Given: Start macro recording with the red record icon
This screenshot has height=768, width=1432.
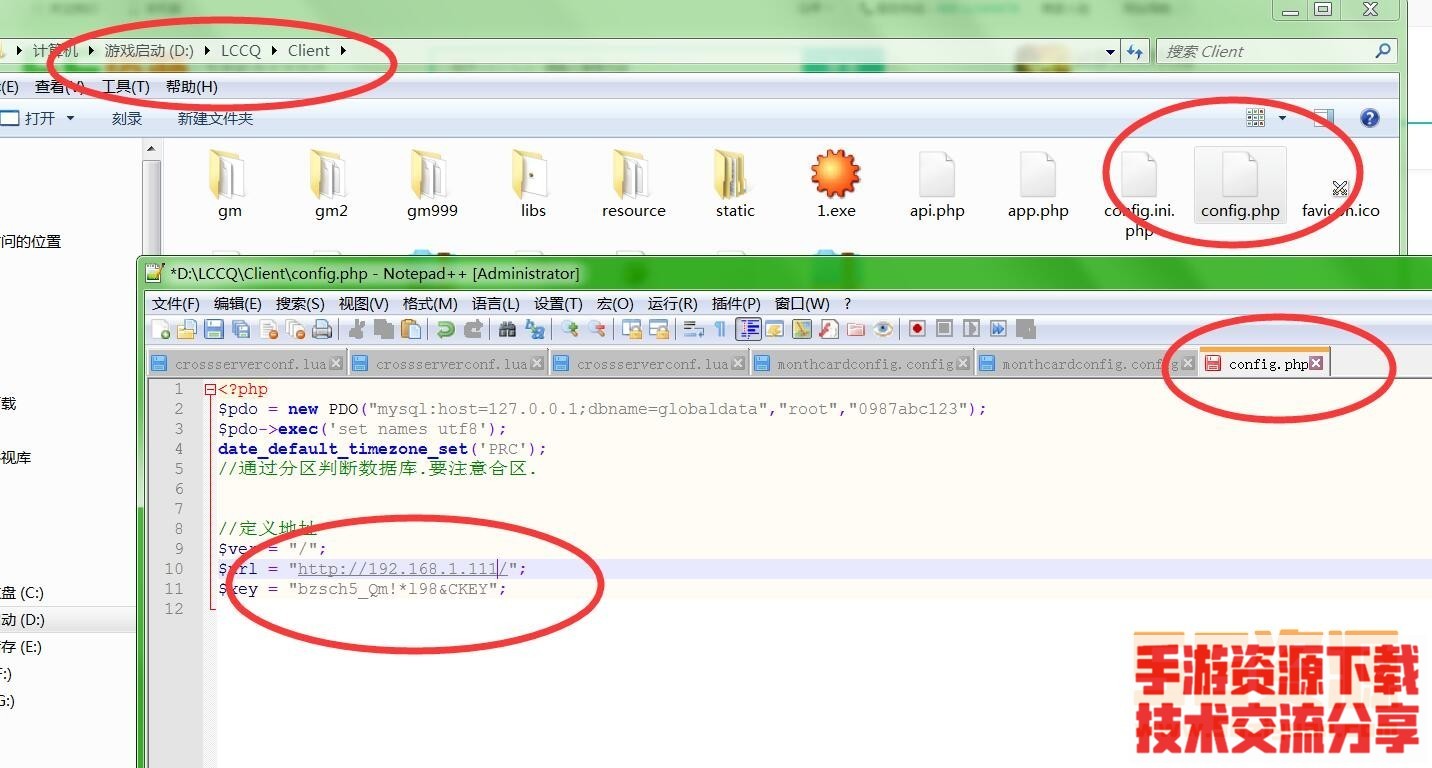Looking at the screenshot, I should click(x=917, y=329).
